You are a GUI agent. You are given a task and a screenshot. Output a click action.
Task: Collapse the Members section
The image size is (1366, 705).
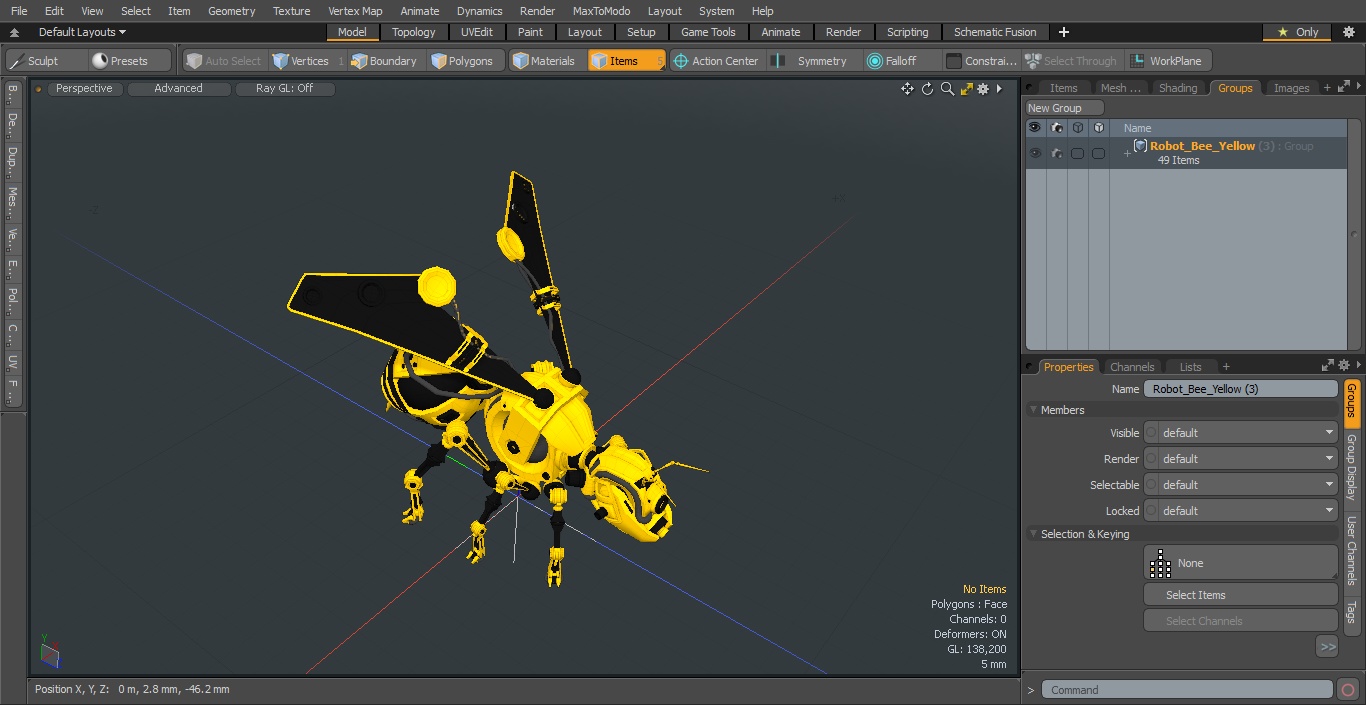pos(1033,410)
